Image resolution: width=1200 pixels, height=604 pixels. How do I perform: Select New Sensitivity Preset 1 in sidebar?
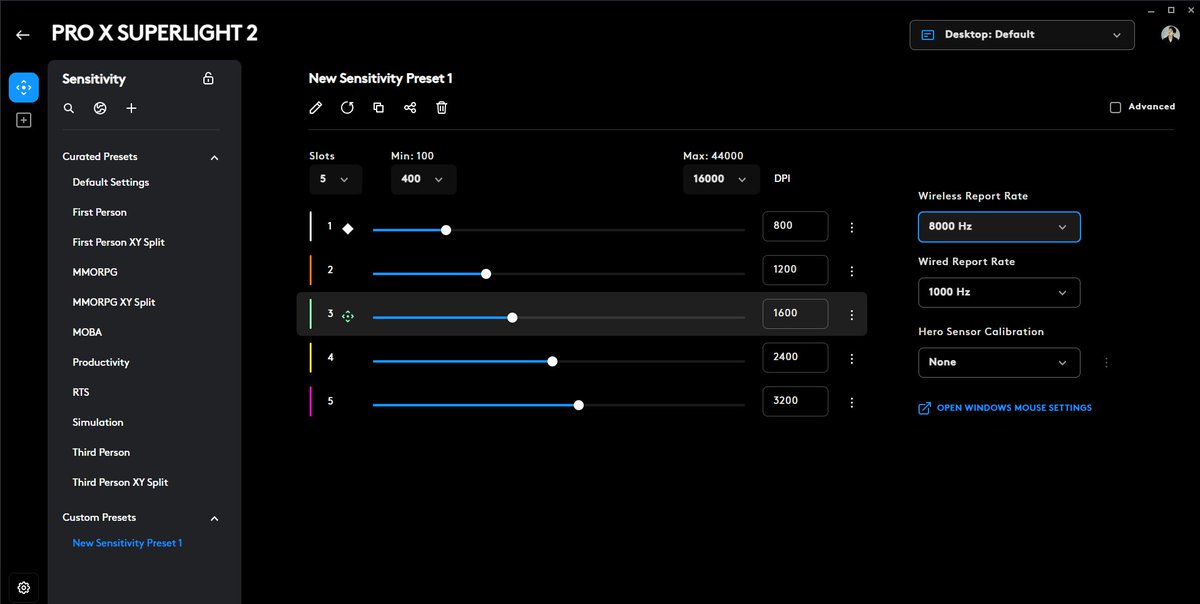pos(127,544)
